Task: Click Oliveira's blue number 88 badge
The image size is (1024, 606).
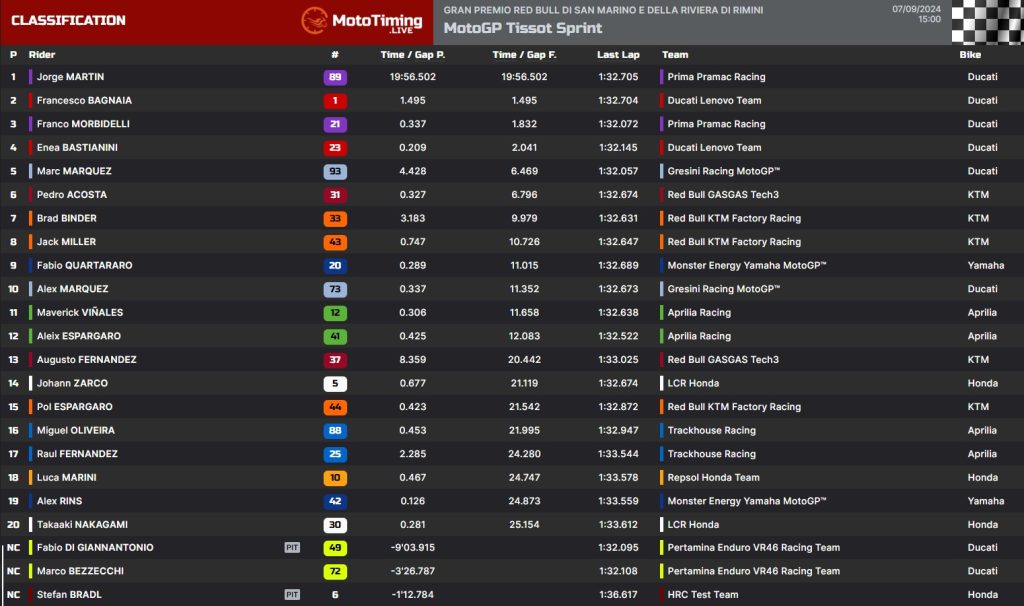Action: pos(335,430)
